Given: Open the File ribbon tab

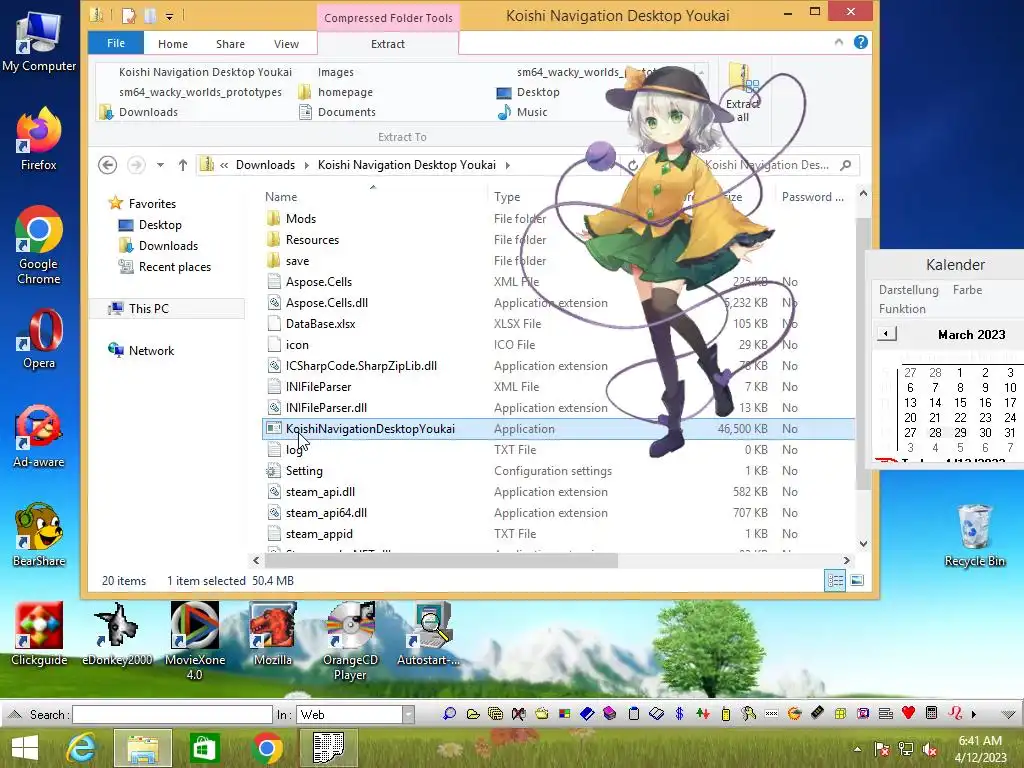Looking at the screenshot, I should 116,43.
